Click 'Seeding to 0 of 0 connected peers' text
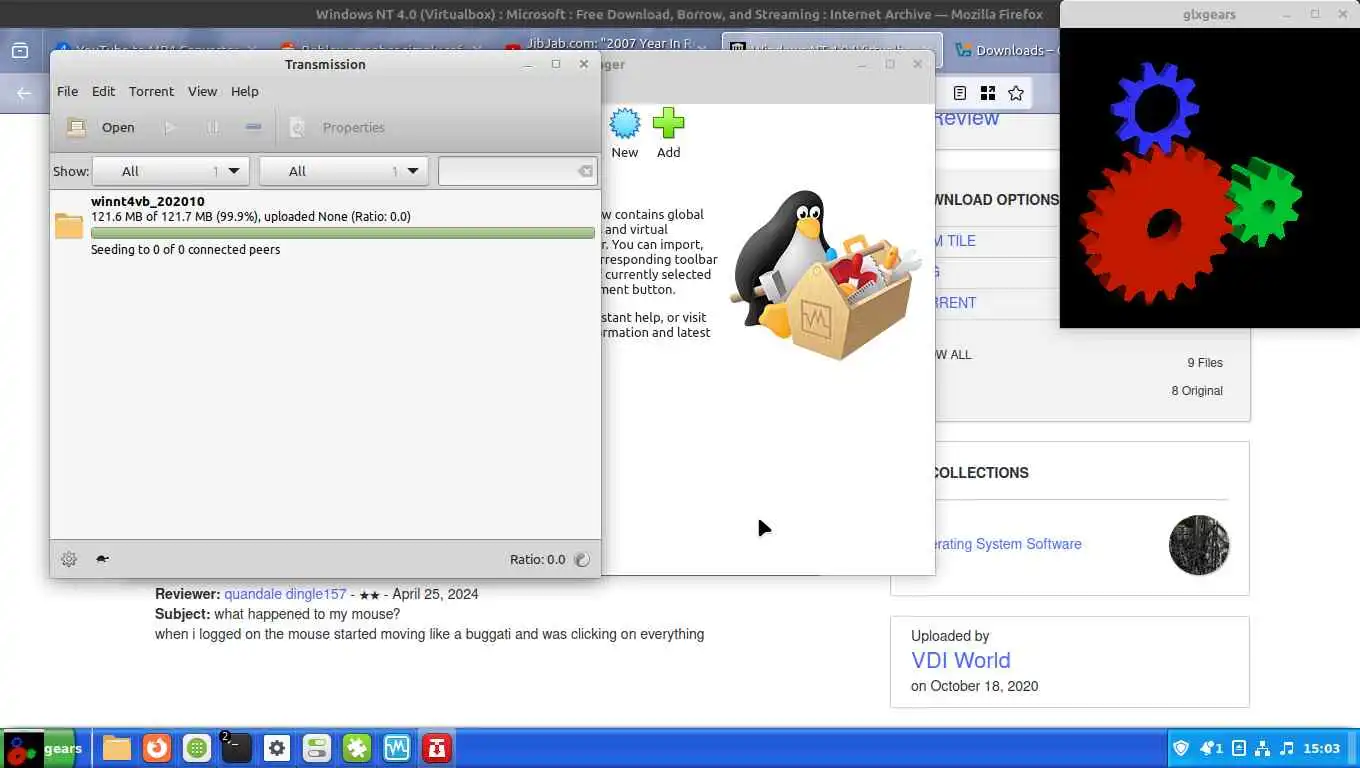The image size is (1360, 768). (x=185, y=249)
